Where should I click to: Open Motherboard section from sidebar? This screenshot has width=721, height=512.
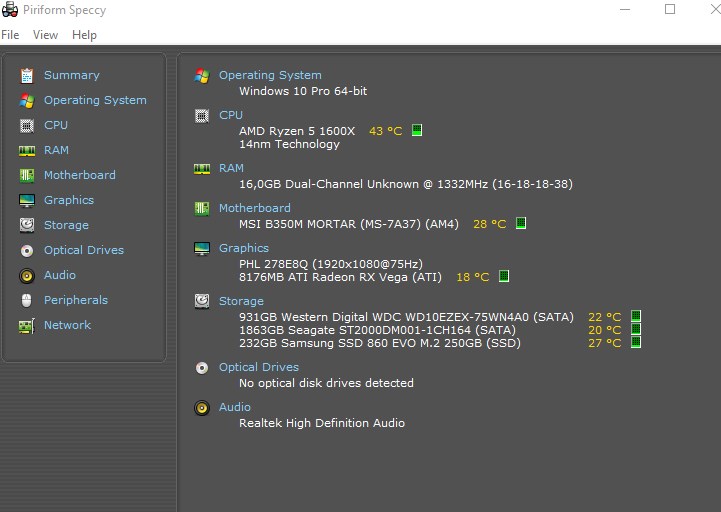[x=80, y=175]
